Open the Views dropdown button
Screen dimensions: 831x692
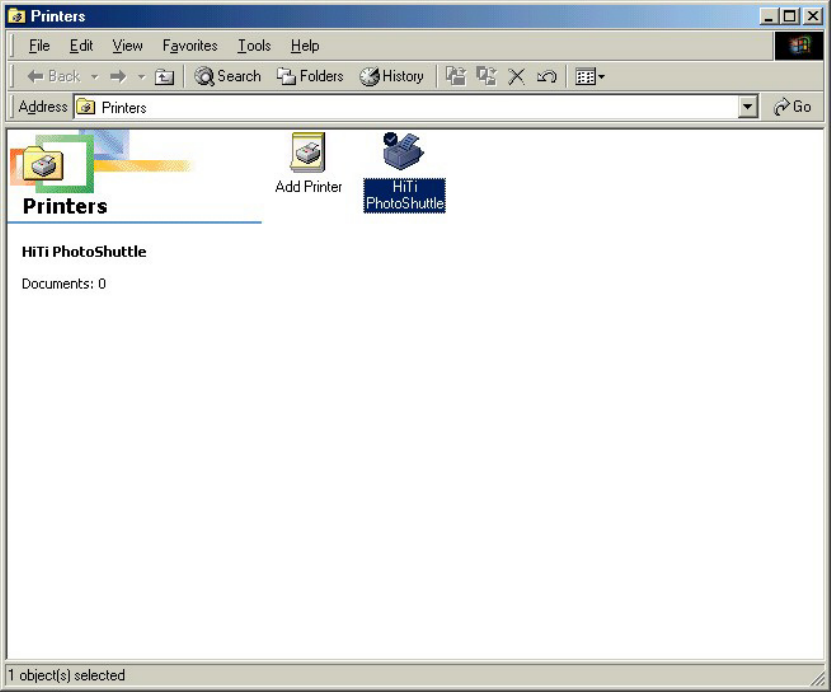(x=590, y=77)
